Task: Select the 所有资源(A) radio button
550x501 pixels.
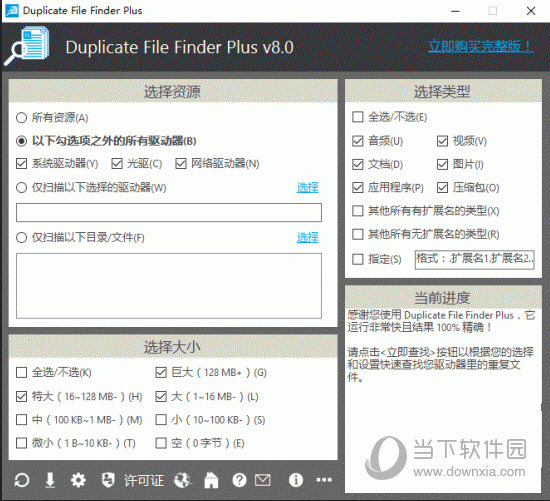Action: [x=21, y=118]
